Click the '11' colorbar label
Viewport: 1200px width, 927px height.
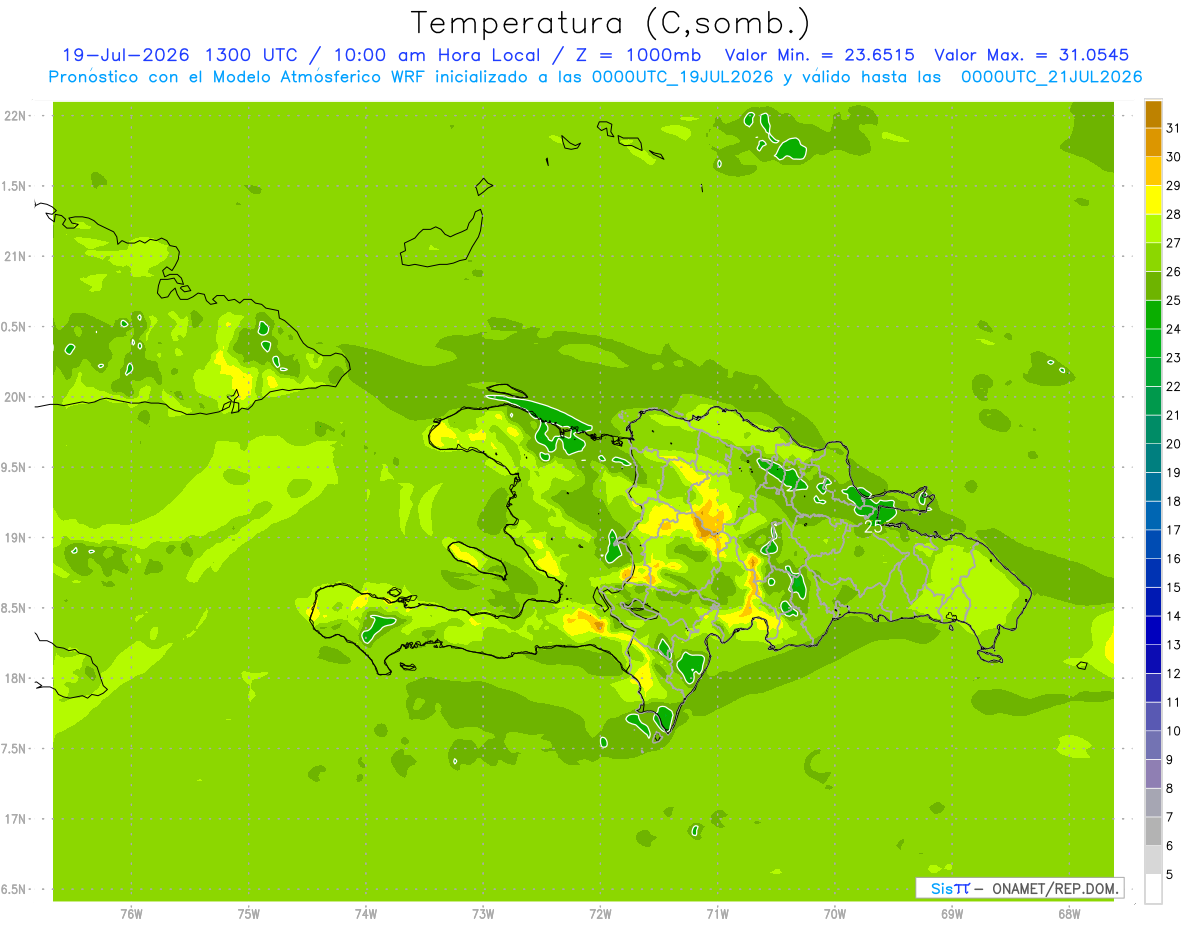pos(1174,702)
